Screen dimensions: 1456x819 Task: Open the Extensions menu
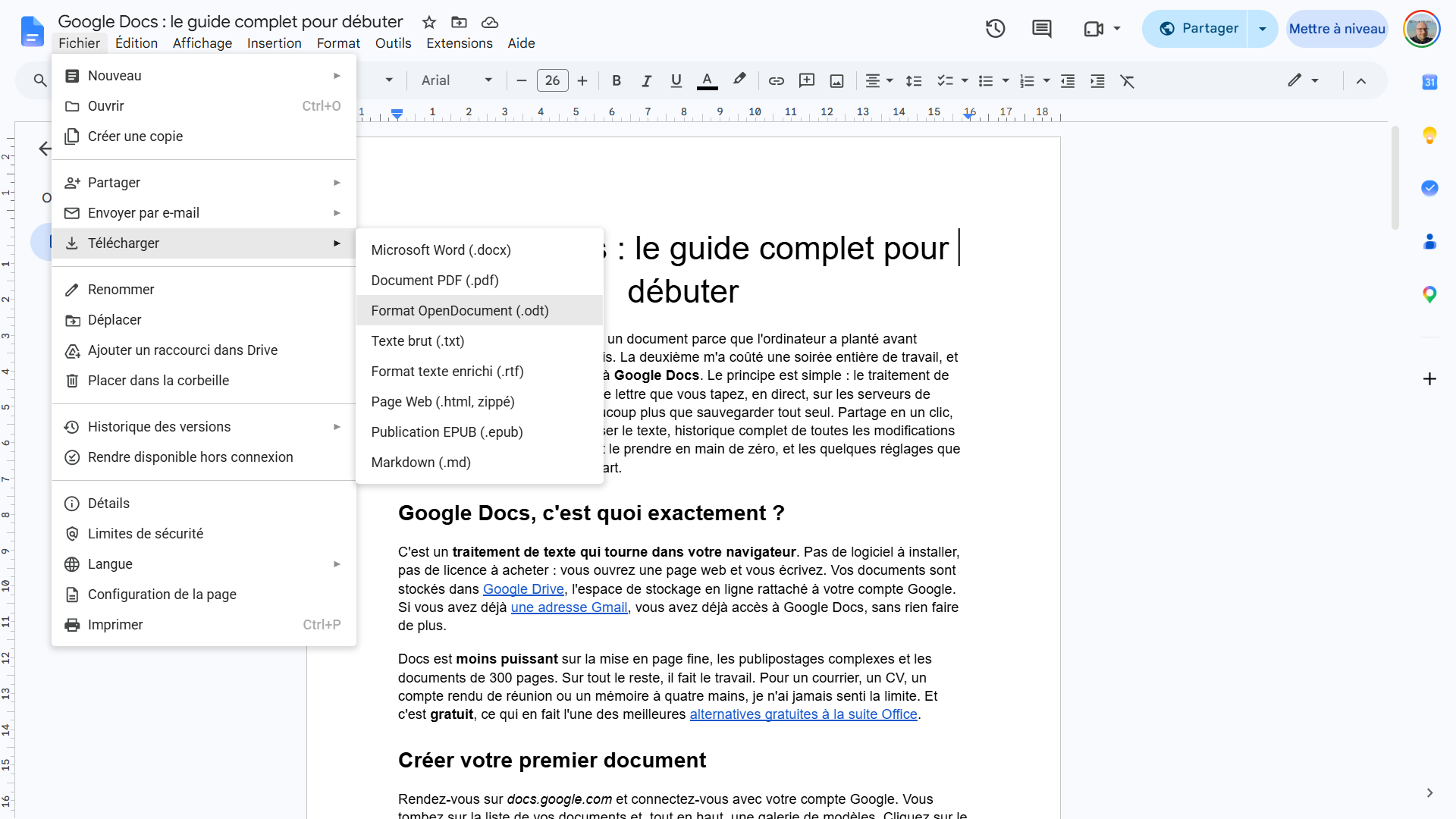pyautogui.click(x=460, y=43)
